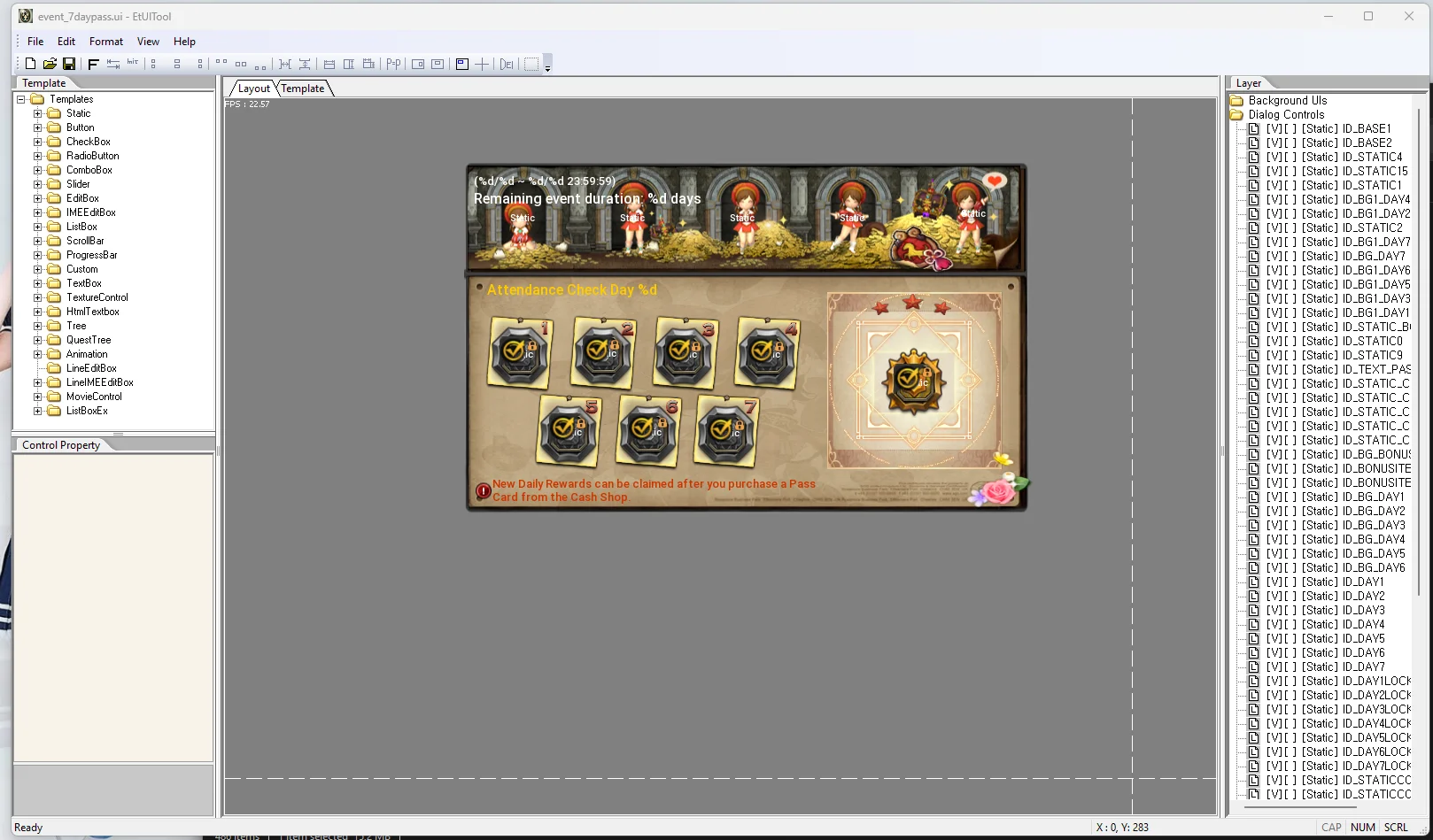Create a new UI file

coord(30,64)
